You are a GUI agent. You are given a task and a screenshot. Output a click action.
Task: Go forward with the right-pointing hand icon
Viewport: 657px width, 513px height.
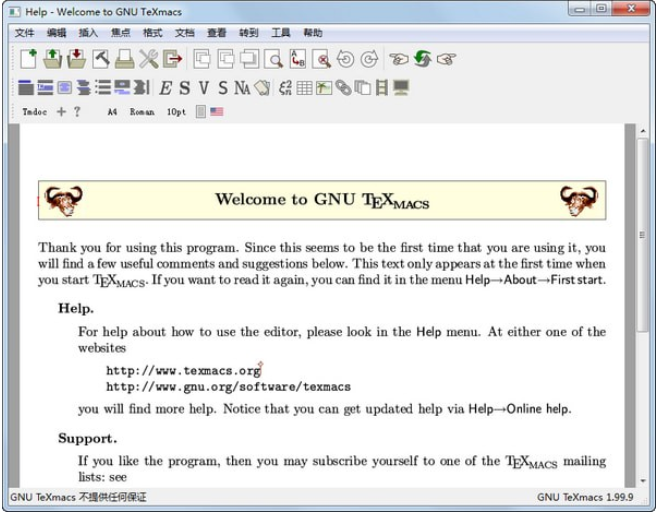pos(446,59)
